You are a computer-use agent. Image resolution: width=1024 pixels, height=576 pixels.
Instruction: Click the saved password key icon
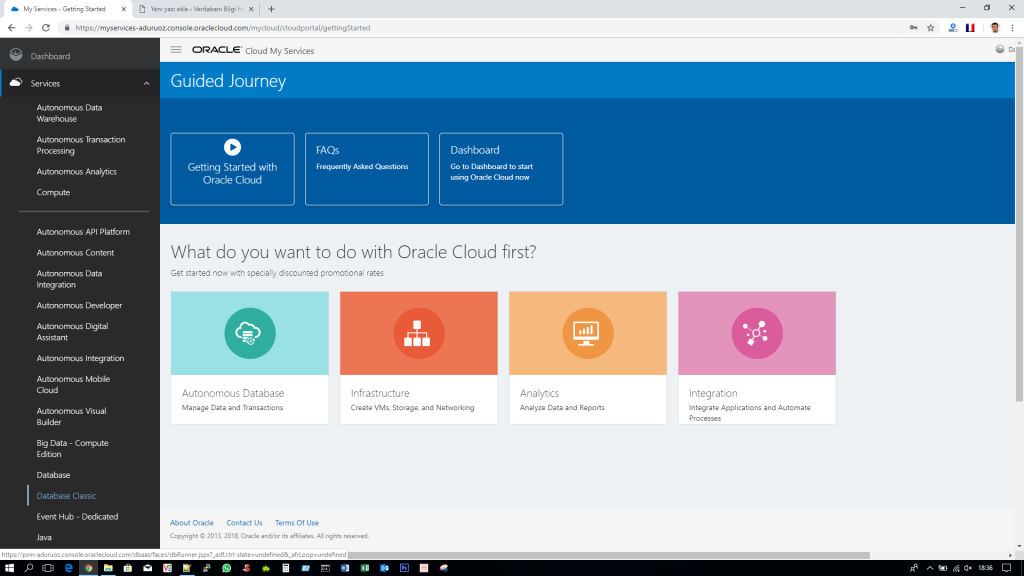[913, 28]
